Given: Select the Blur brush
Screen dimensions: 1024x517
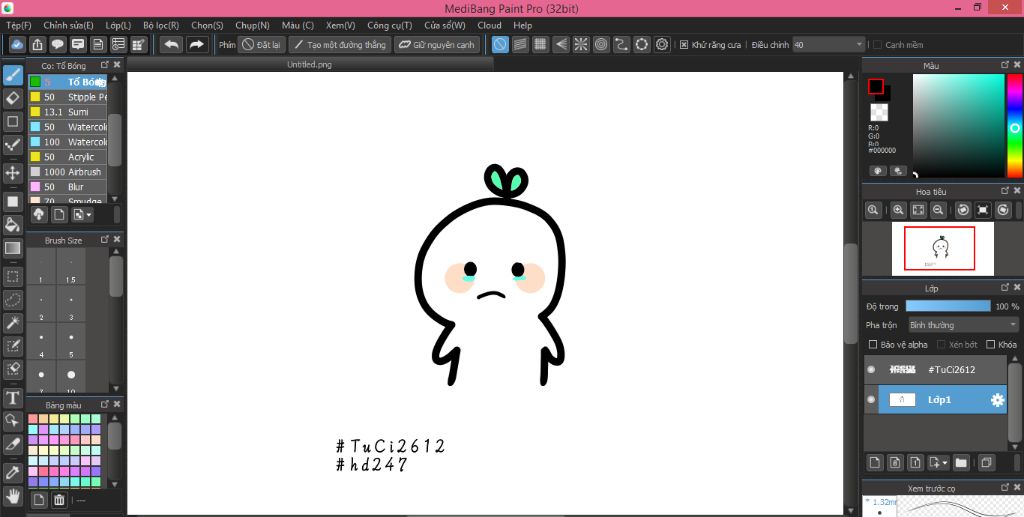Looking at the screenshot, I should (x=67, y=187).
